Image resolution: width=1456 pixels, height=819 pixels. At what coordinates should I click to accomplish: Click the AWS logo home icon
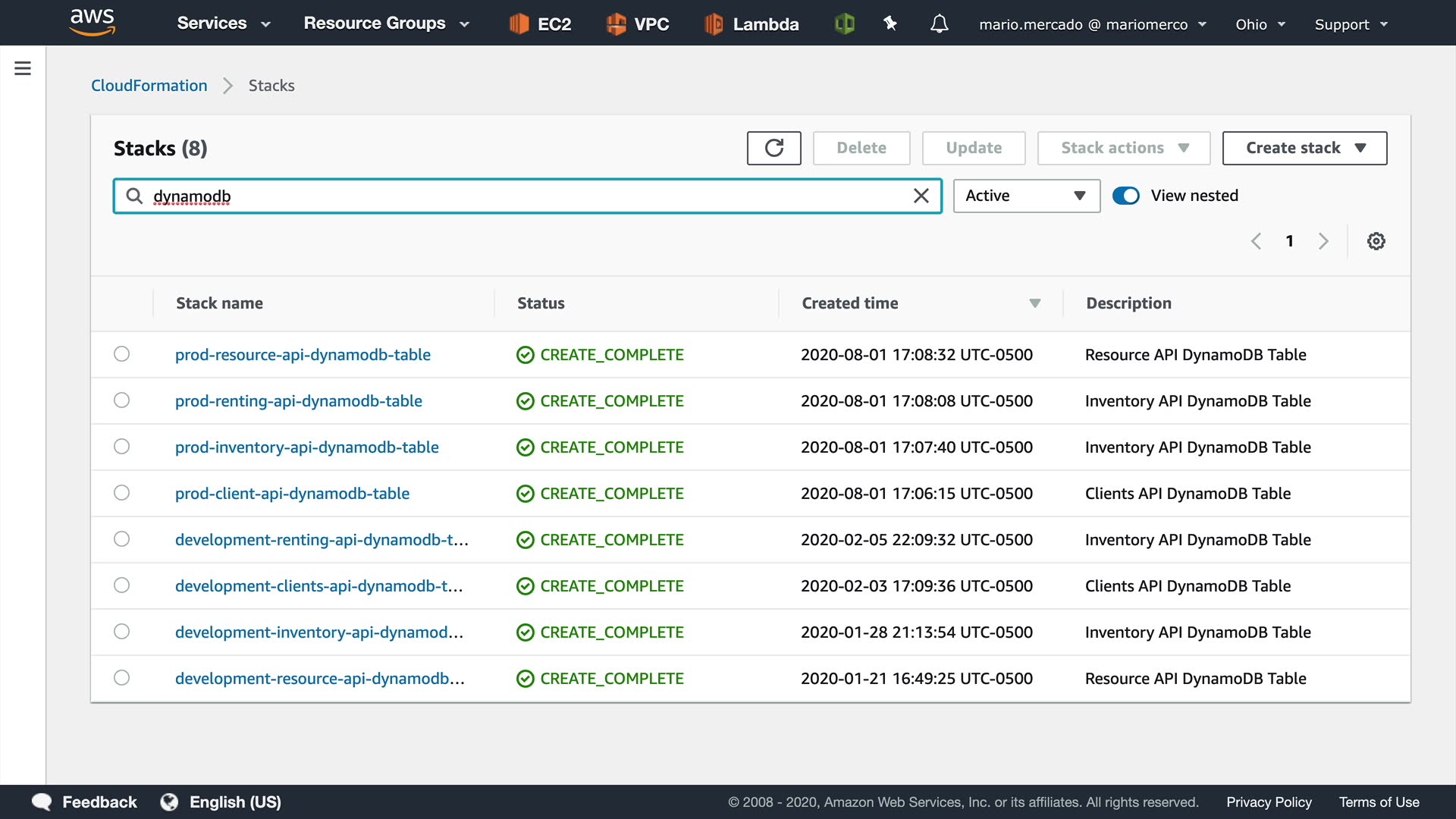pos(92,22)
